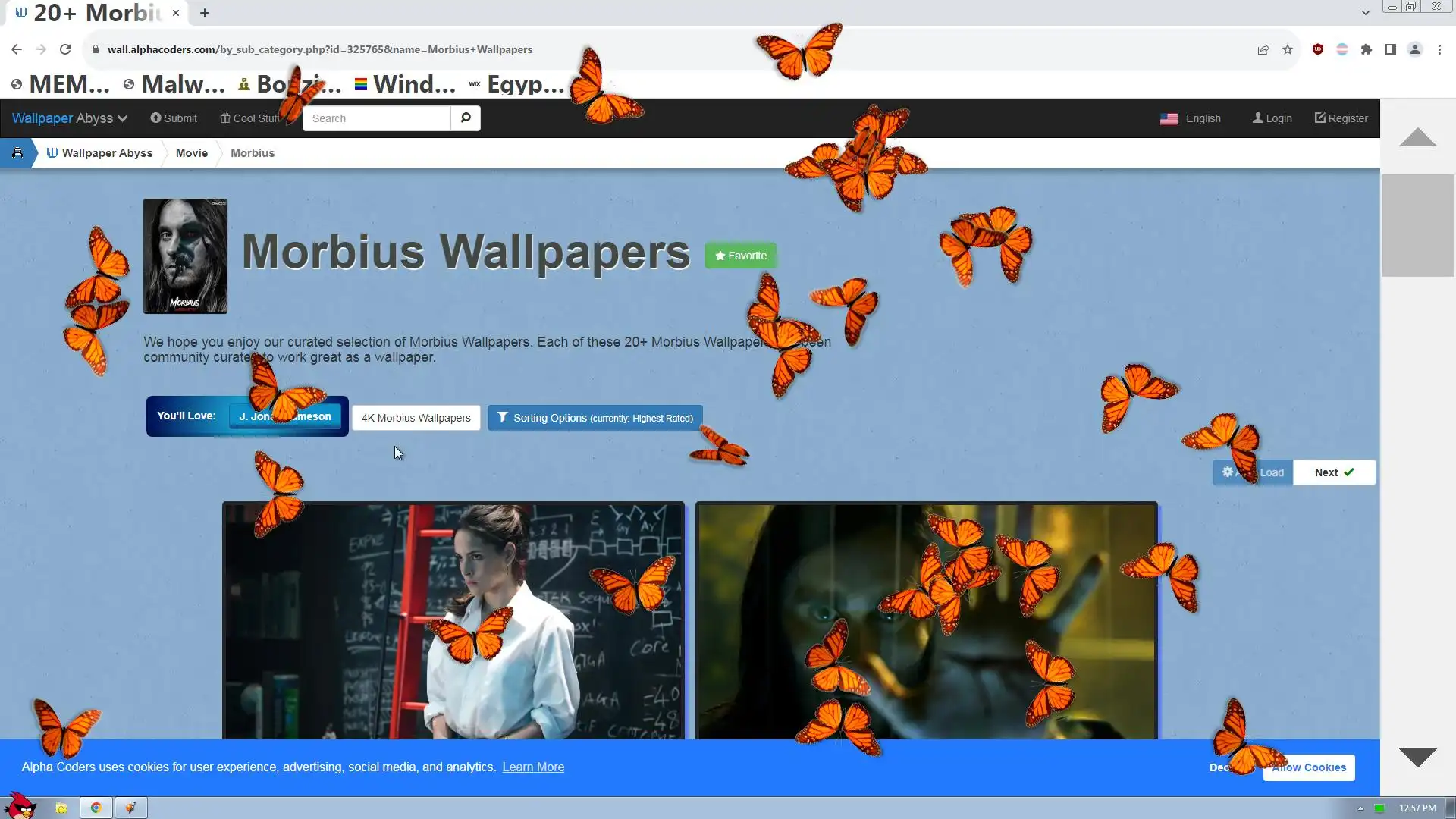Image resolution: width=1456 pixels, height=819 pixels.
Task: Expand Wallpaper Abyss dropdown menu
Action: coord(70,118)
